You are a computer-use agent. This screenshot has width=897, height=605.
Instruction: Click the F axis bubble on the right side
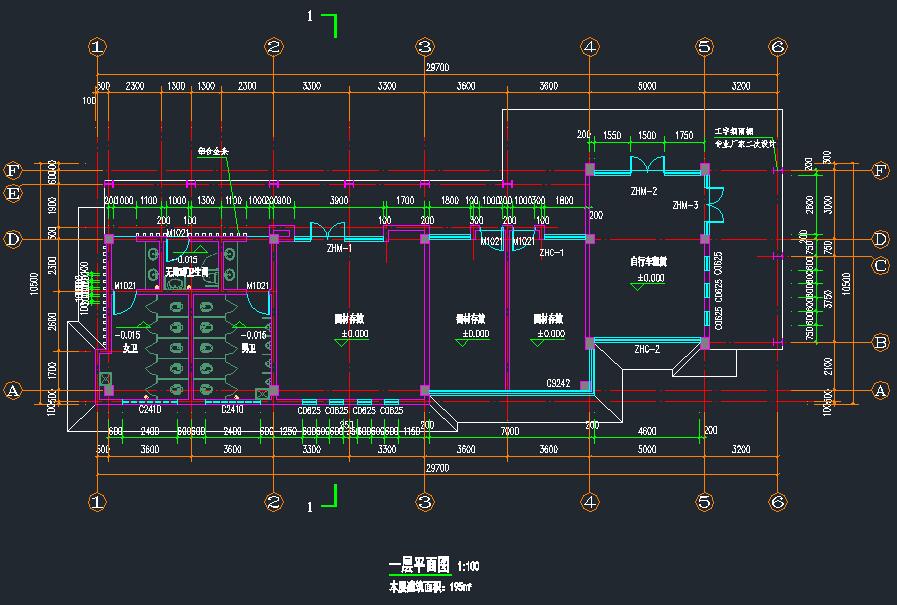(881, 170)
